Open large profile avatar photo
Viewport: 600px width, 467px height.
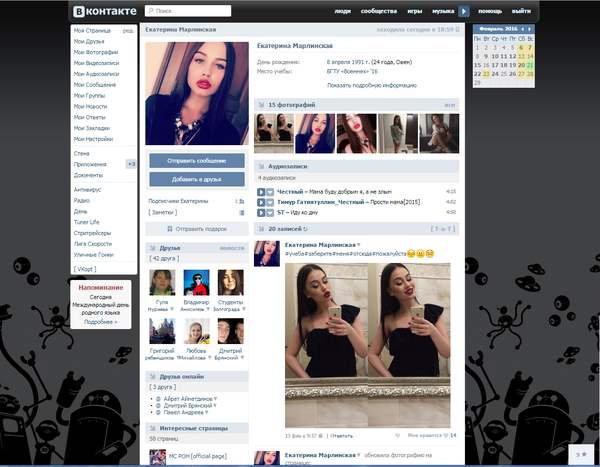click(x=197, y=93)
